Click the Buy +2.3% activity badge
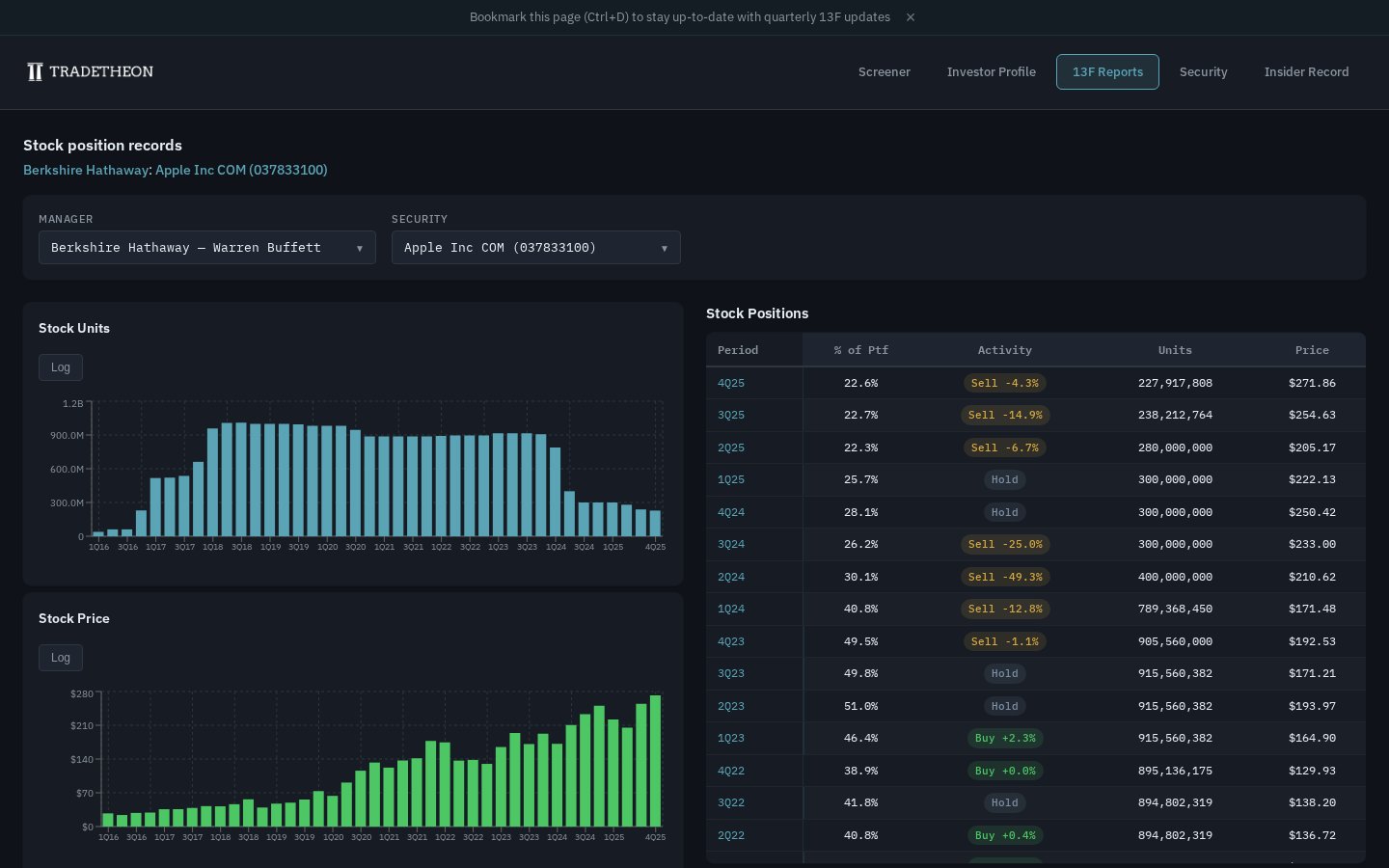Image resolution: width=1389 pixels, height=868 pixels. pyautogui.click(x=1005, y=739)
